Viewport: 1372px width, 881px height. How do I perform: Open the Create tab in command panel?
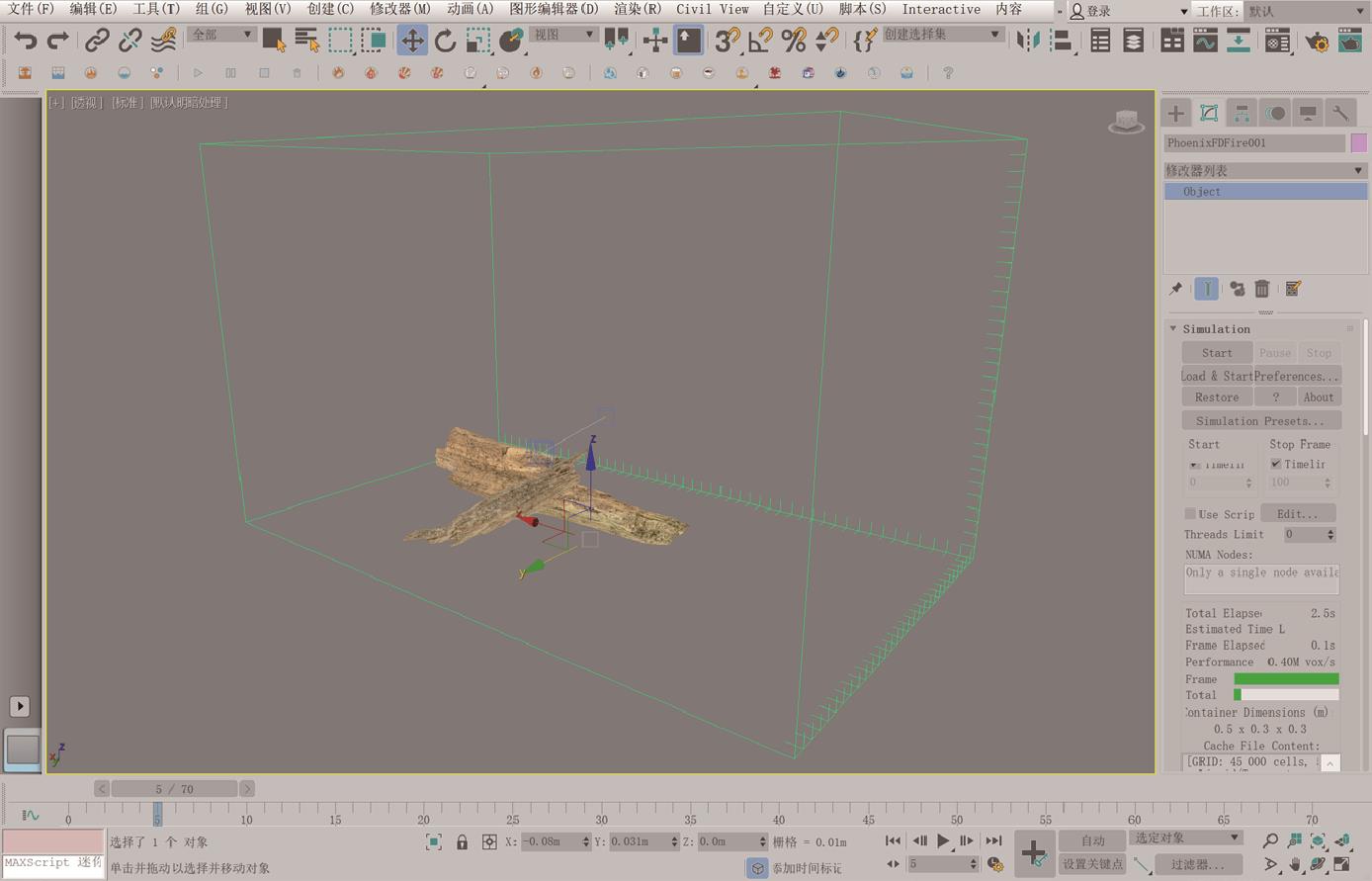click(1175, 114)
